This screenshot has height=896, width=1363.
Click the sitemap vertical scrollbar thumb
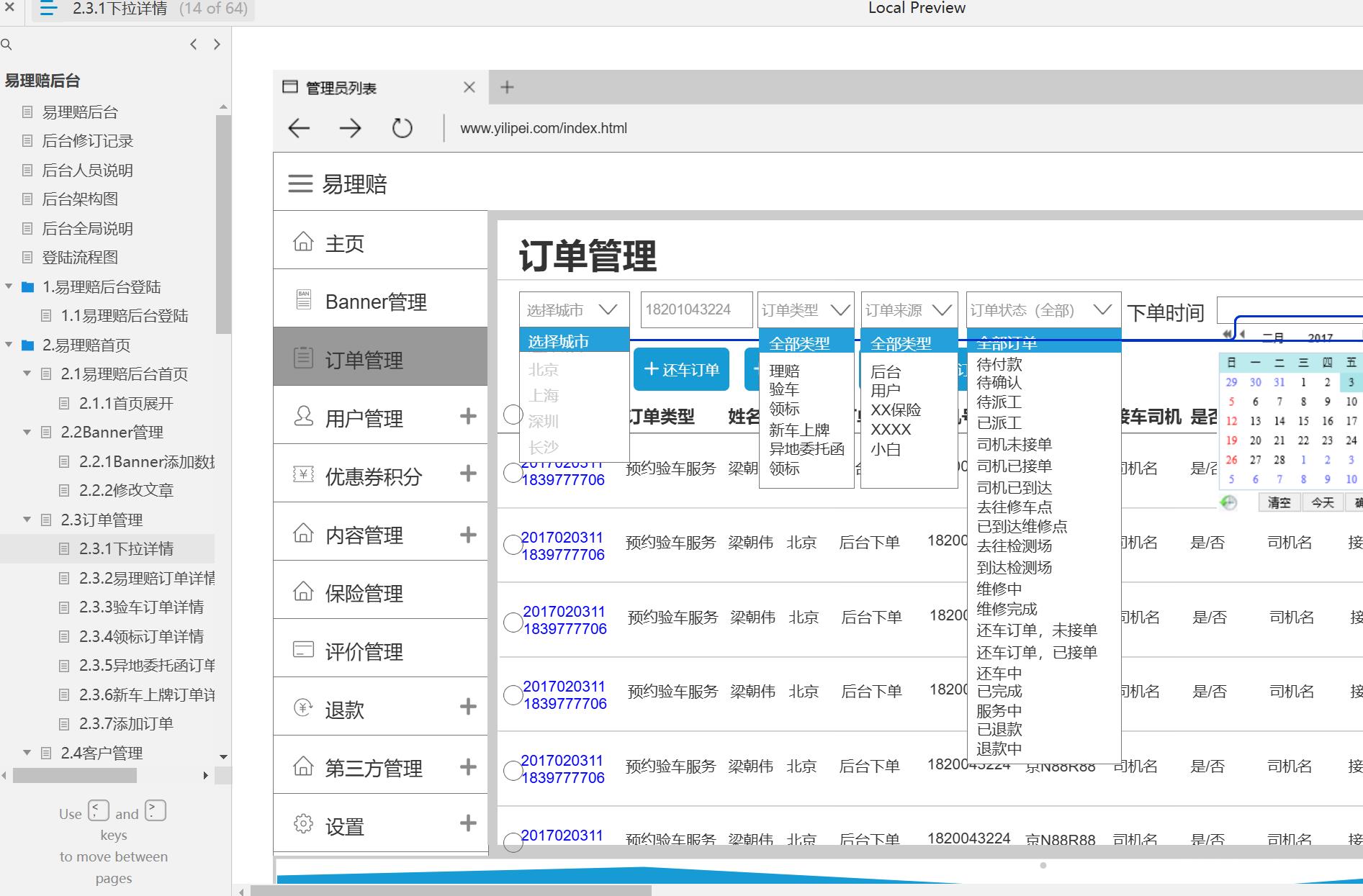[x=223, y=225]
